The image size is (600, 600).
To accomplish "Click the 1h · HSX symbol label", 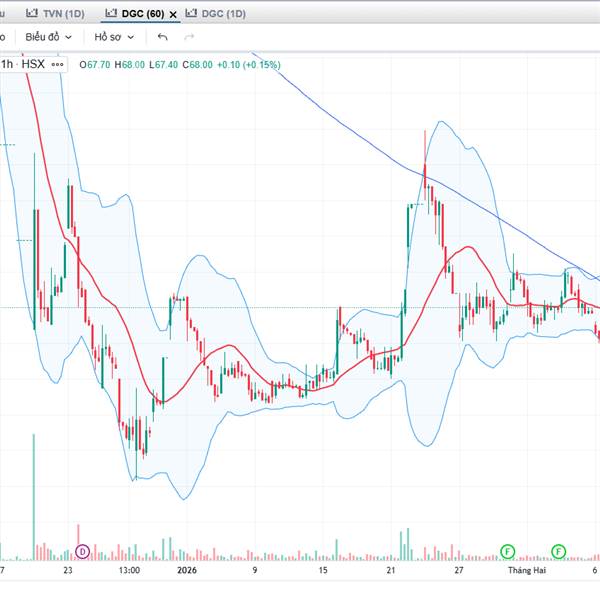I will coord(23,64).
